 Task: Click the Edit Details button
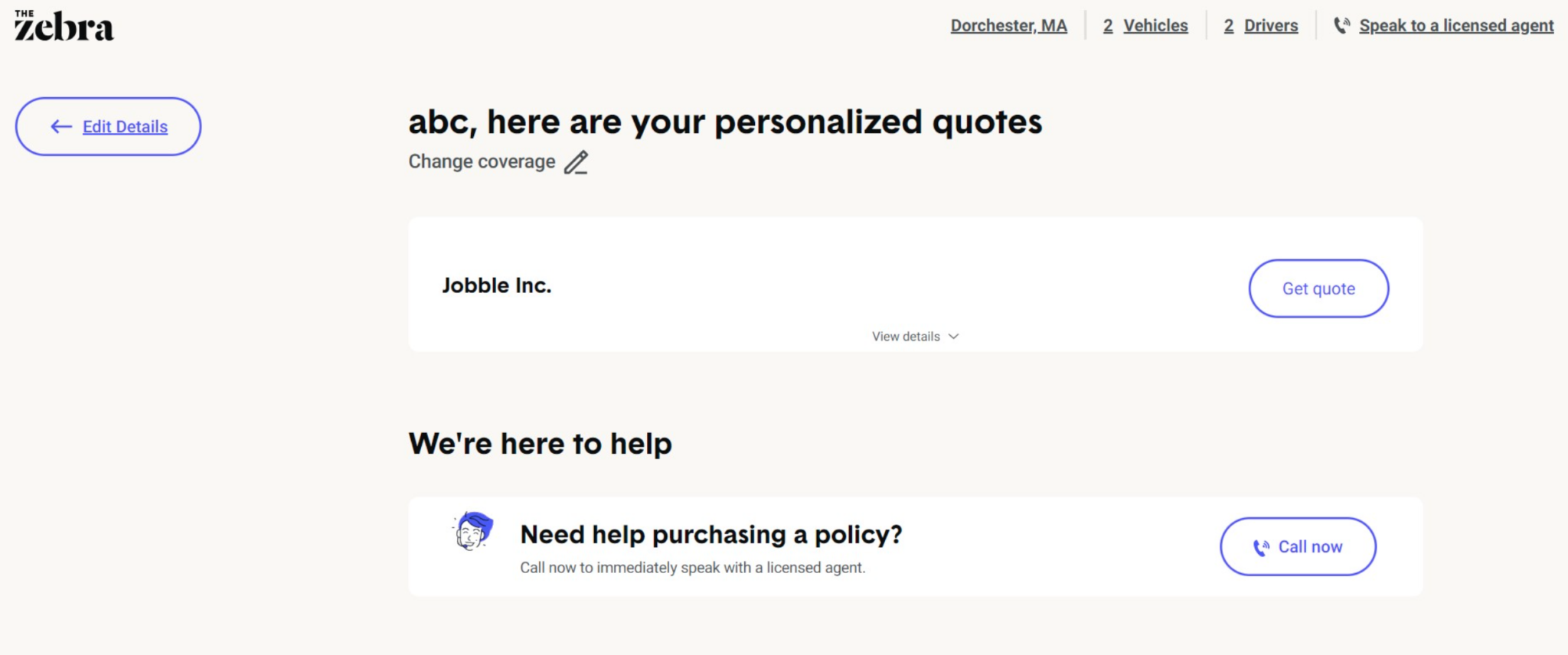(125, 127)
